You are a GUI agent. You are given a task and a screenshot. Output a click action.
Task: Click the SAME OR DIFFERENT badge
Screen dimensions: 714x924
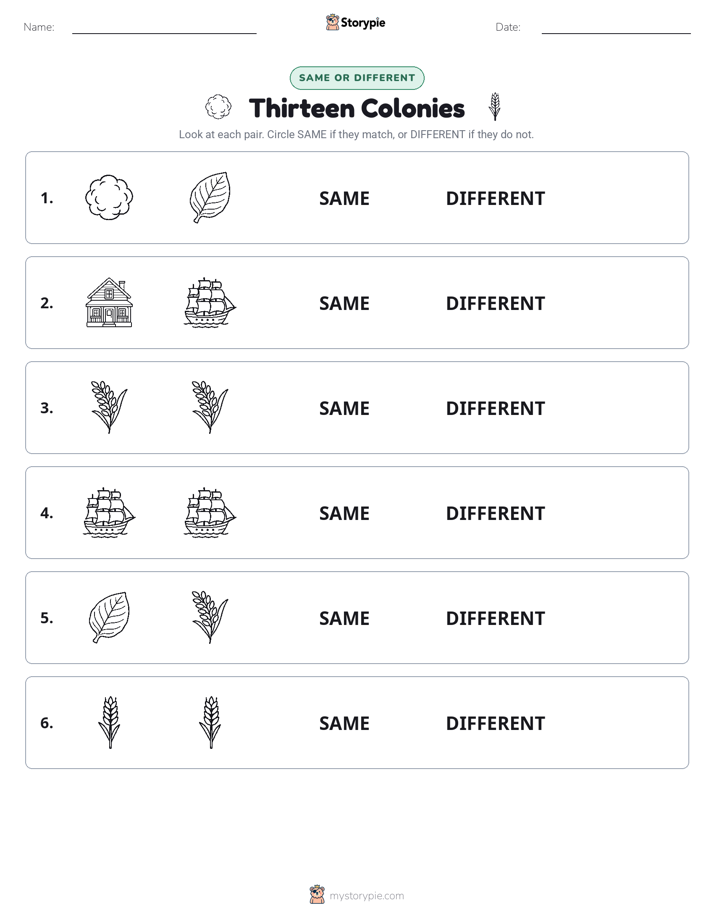click(357, 78)
